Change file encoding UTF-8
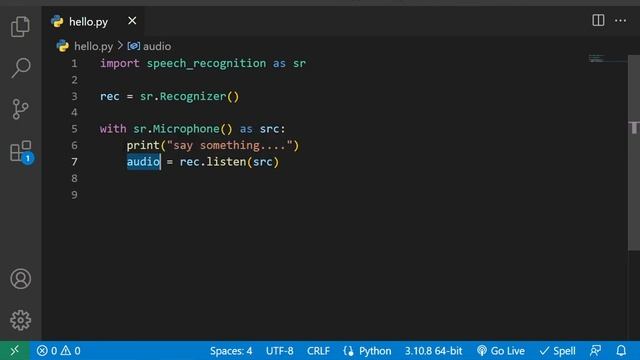 [280, 351]
